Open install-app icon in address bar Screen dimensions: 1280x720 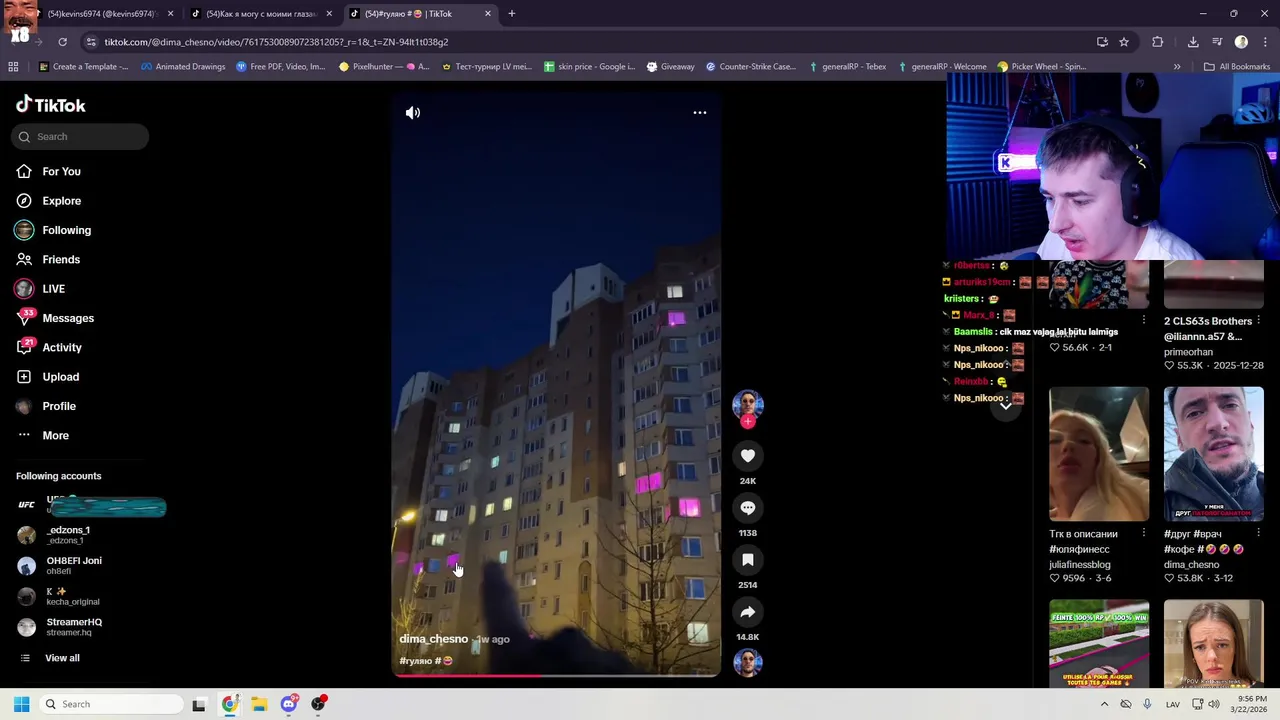tap(1102, 42)
